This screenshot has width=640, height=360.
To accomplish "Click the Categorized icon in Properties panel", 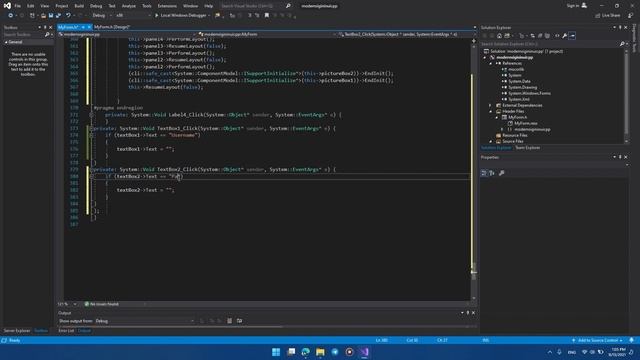I will pyautogui.click(x=484, y=173).
